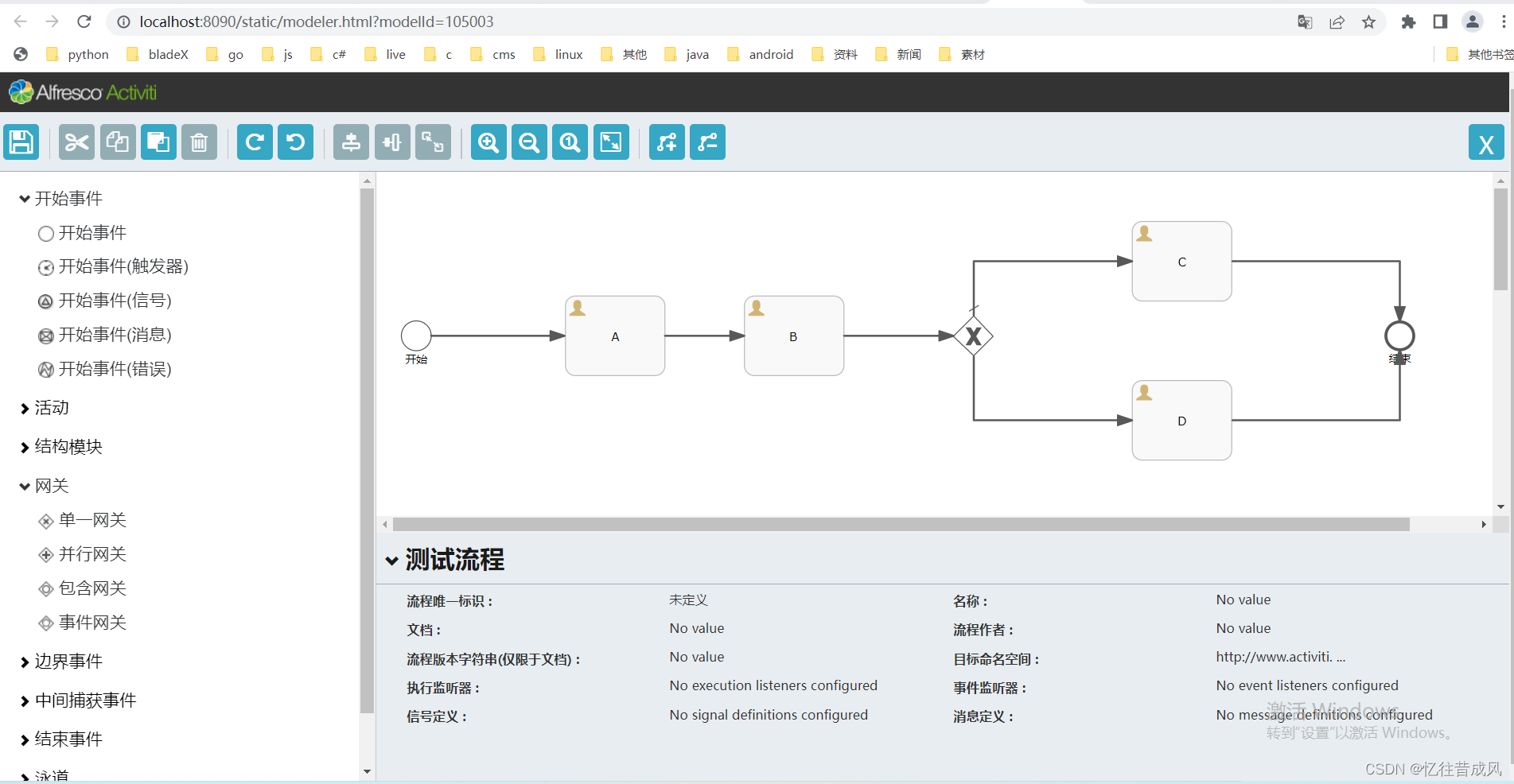Expand the 中间捕获事件 palette group
The height and width of the screenshot is (784, 1514).
78,701
